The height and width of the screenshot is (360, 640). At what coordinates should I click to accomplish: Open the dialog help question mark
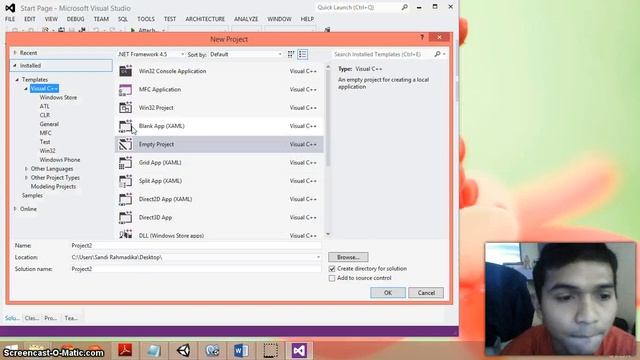click(x=422, y=37)
